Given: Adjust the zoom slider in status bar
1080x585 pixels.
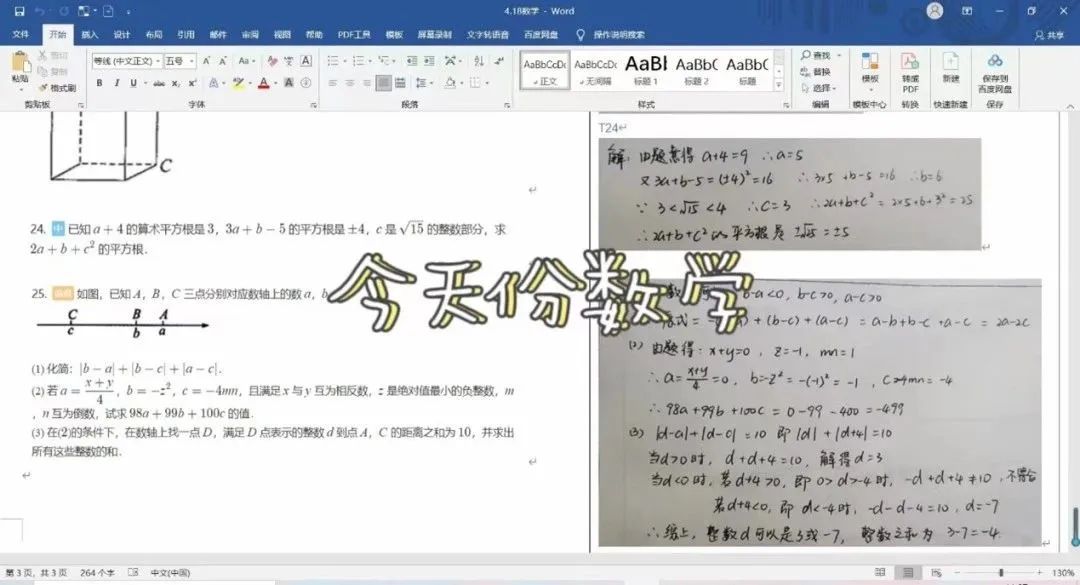Looking at the screenshot, I should point(1001,573).
